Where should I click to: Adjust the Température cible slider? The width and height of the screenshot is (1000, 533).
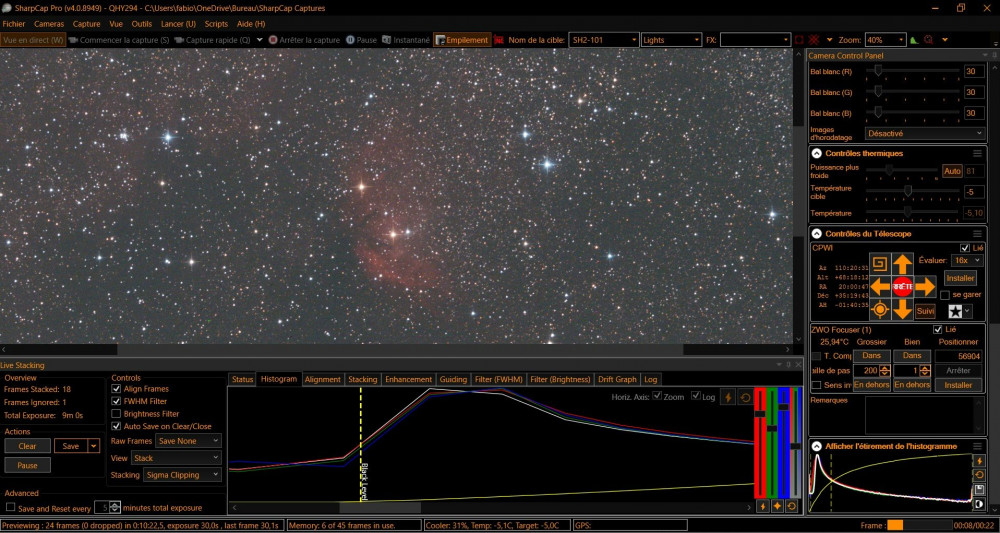pos(913,191)
